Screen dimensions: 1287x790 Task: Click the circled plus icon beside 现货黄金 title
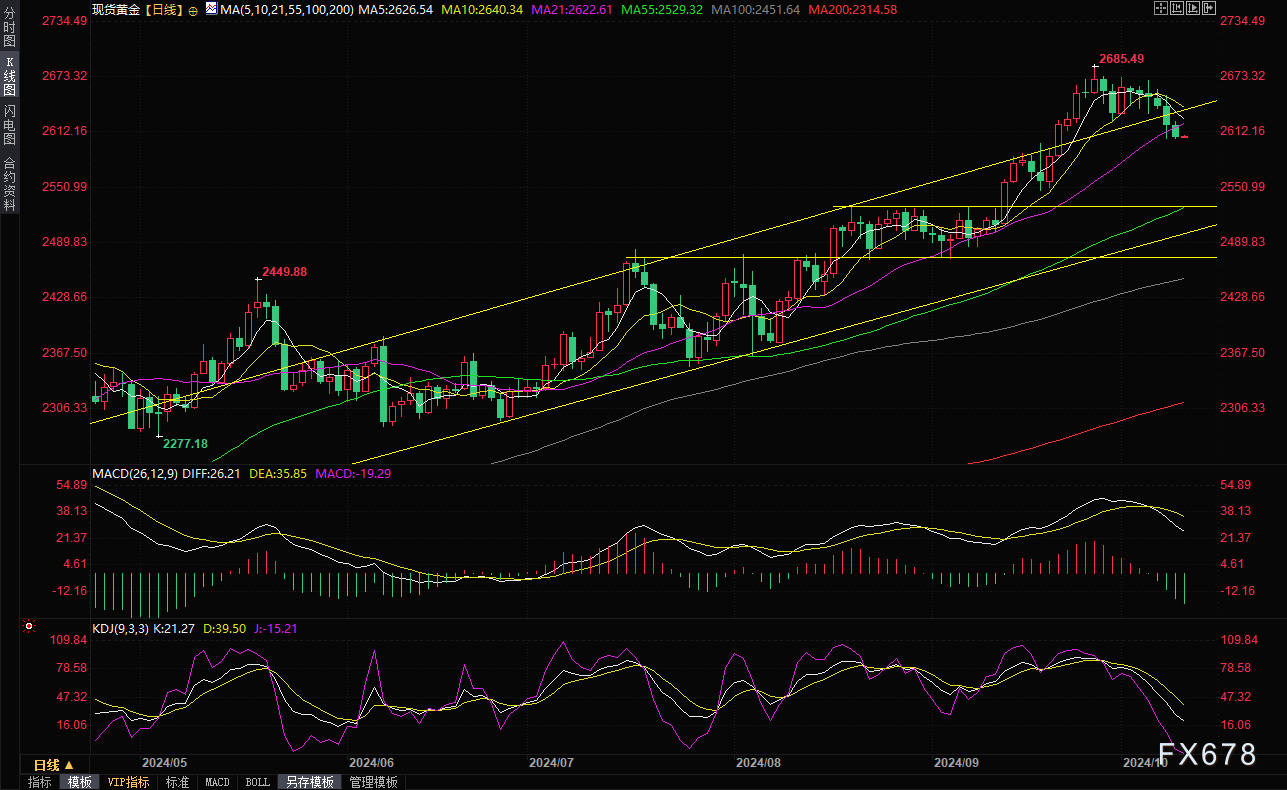(193, 9)
